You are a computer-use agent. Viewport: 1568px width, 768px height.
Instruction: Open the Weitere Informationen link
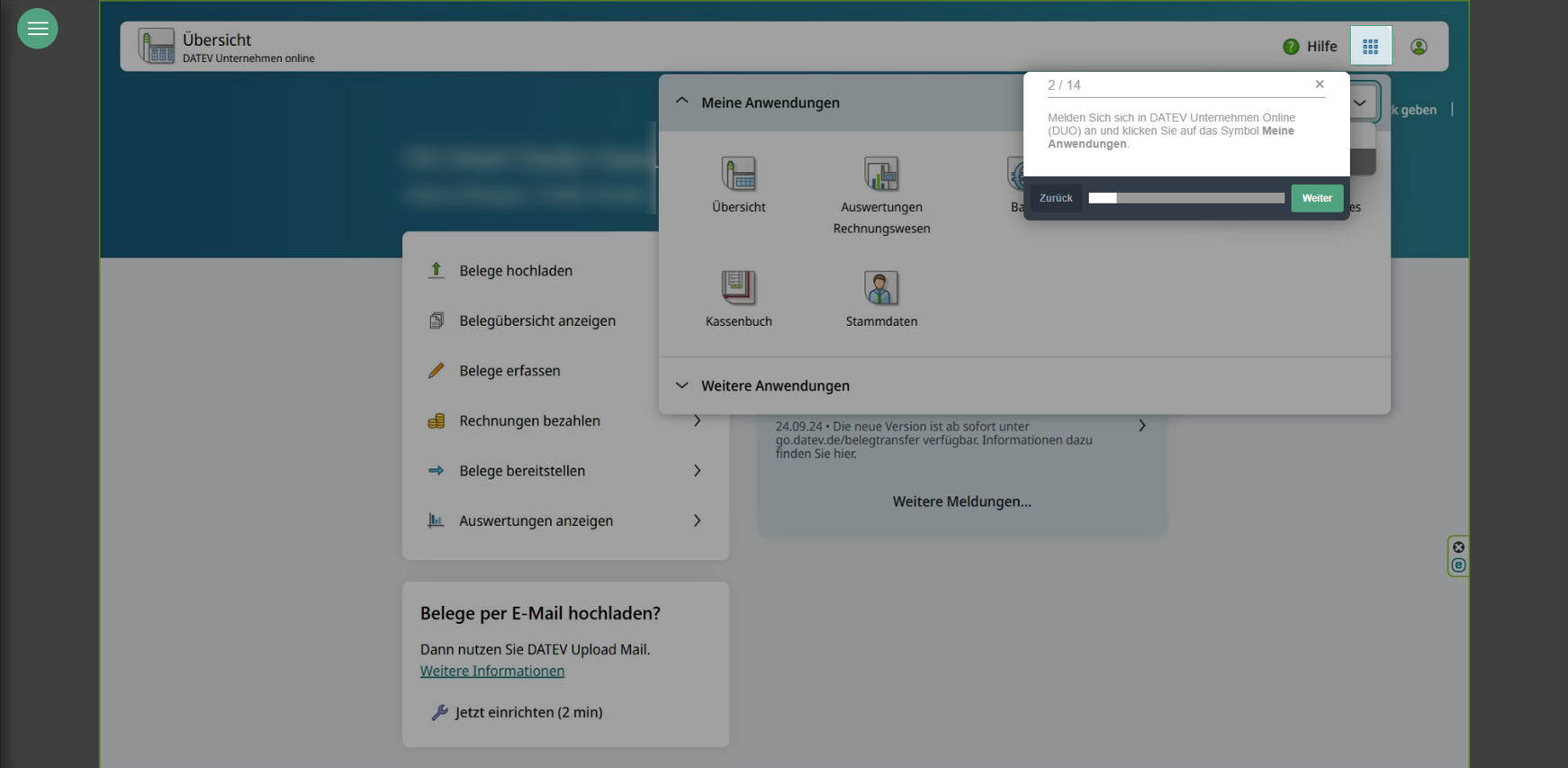point(492,671)
